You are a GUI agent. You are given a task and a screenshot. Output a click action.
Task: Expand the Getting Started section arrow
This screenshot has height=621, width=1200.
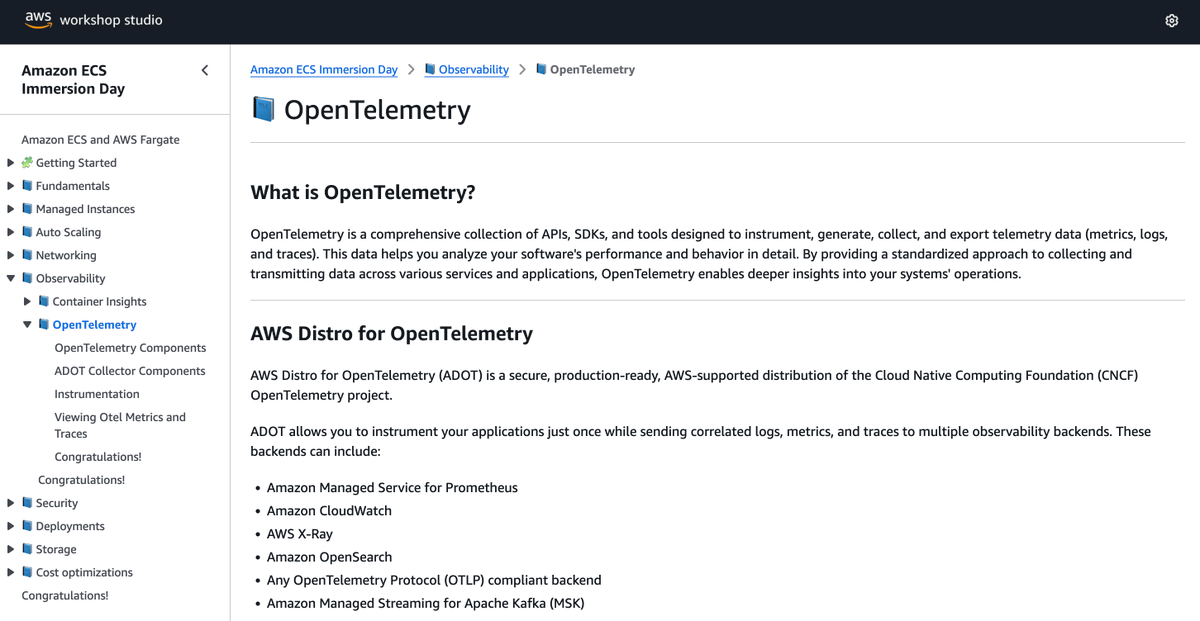(x=11, y=162)
